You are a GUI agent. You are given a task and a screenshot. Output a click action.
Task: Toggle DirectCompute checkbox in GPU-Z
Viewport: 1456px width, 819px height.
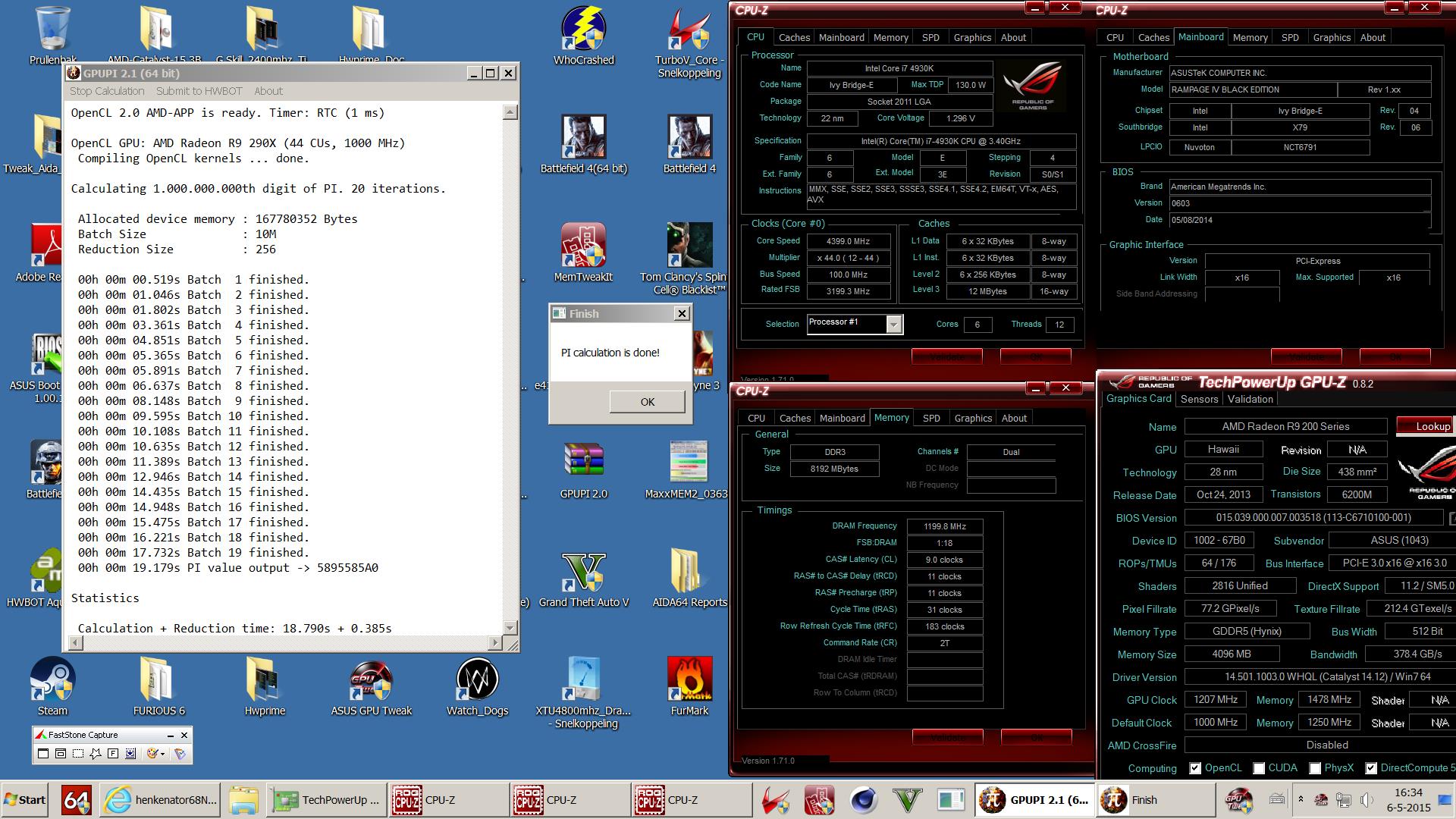point(1371,768)
